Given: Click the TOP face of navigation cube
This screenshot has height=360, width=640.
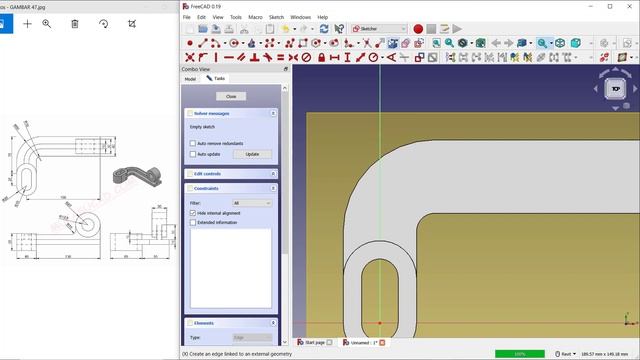Looking at the screenshot, I should [616, 89].
